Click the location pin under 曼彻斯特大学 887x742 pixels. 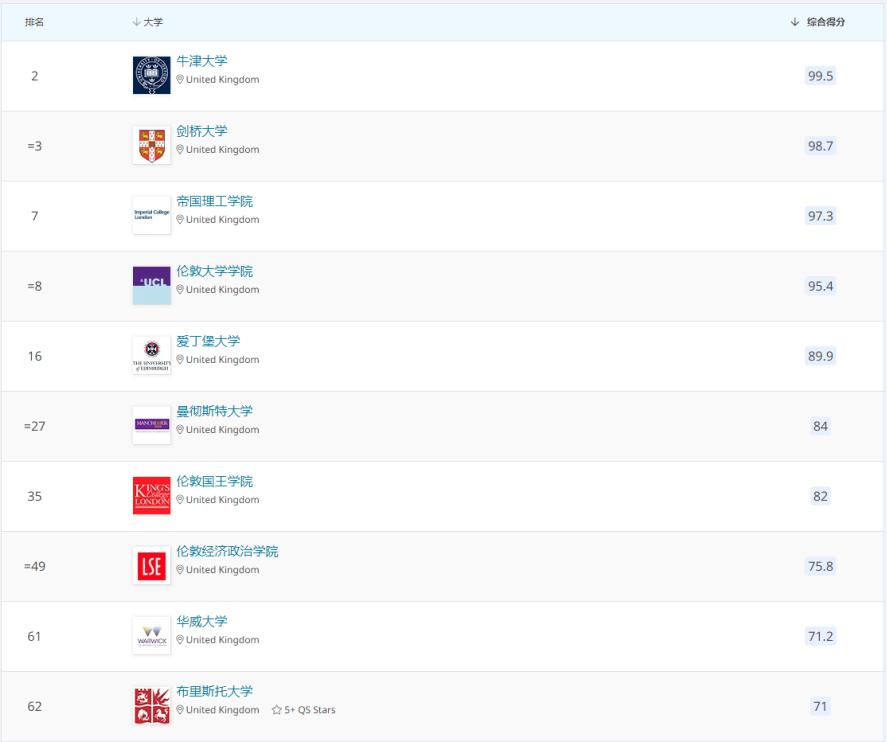tap(180, 430)
